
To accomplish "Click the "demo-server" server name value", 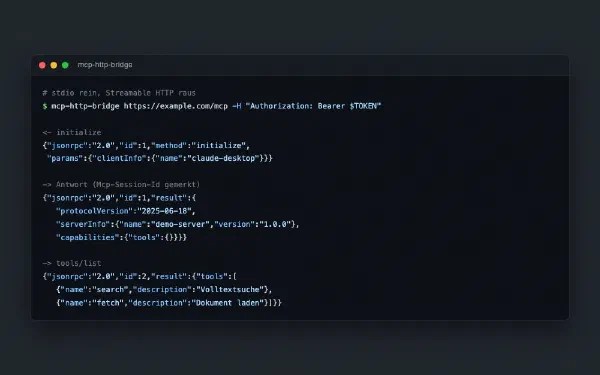I will tap(180, 224).
